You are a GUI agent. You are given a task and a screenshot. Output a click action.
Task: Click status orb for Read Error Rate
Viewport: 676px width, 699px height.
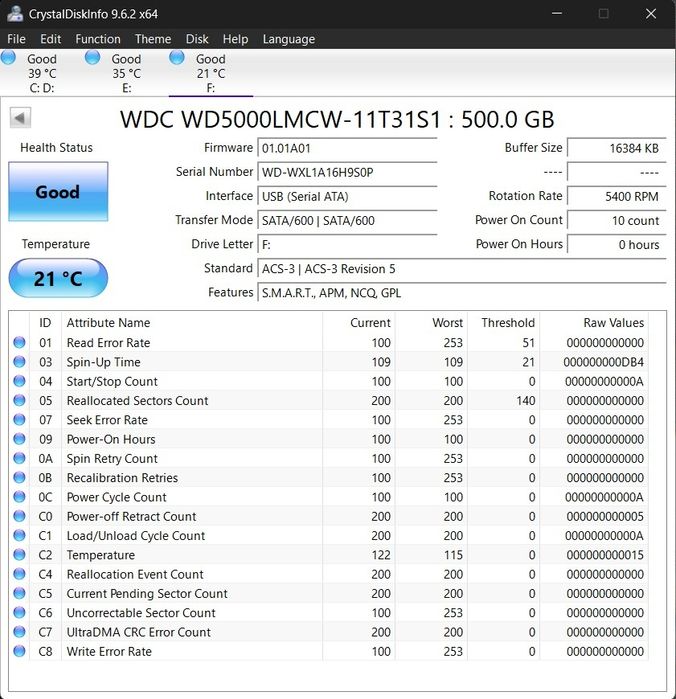(x=19, y=342)
